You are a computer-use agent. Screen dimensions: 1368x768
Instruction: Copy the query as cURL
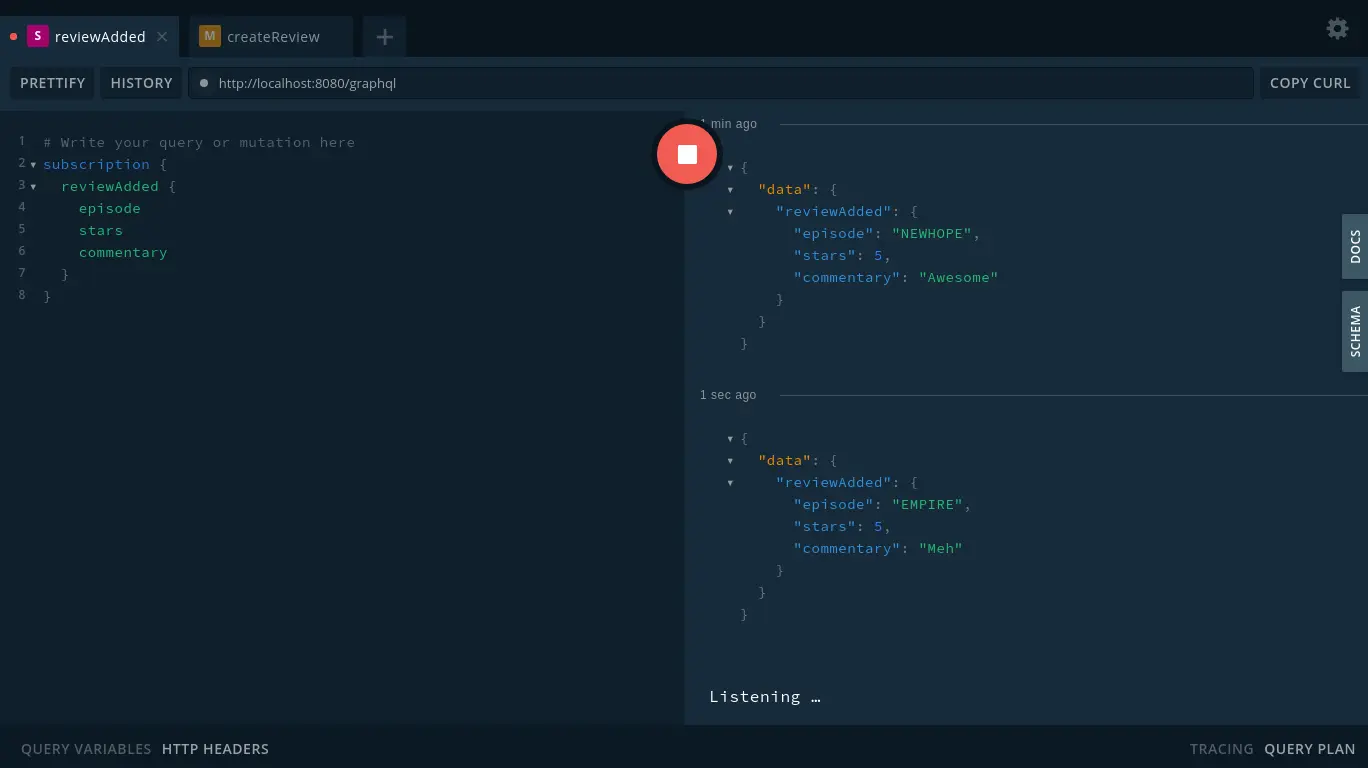(x=1309, y=83)
